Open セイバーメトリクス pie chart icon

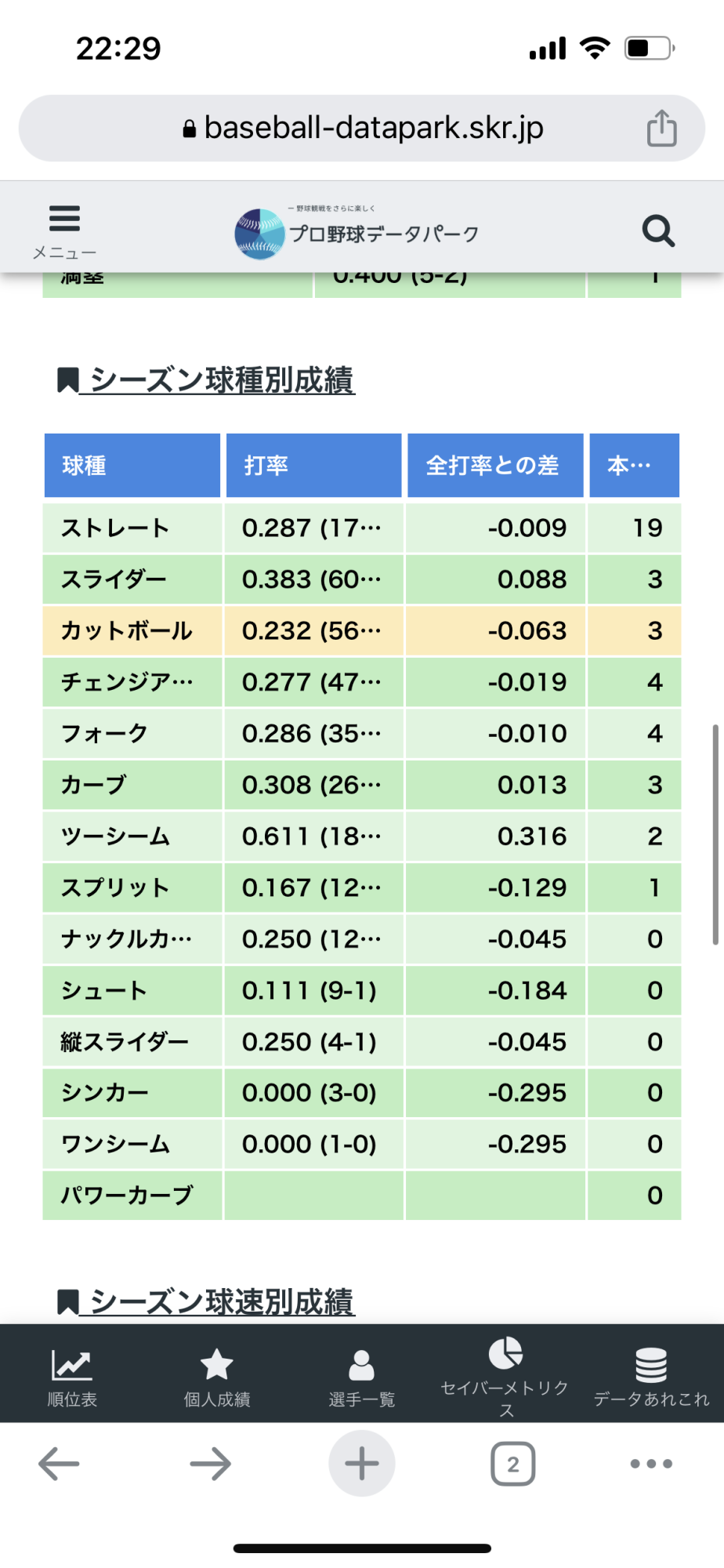[x=505, y=1353]
